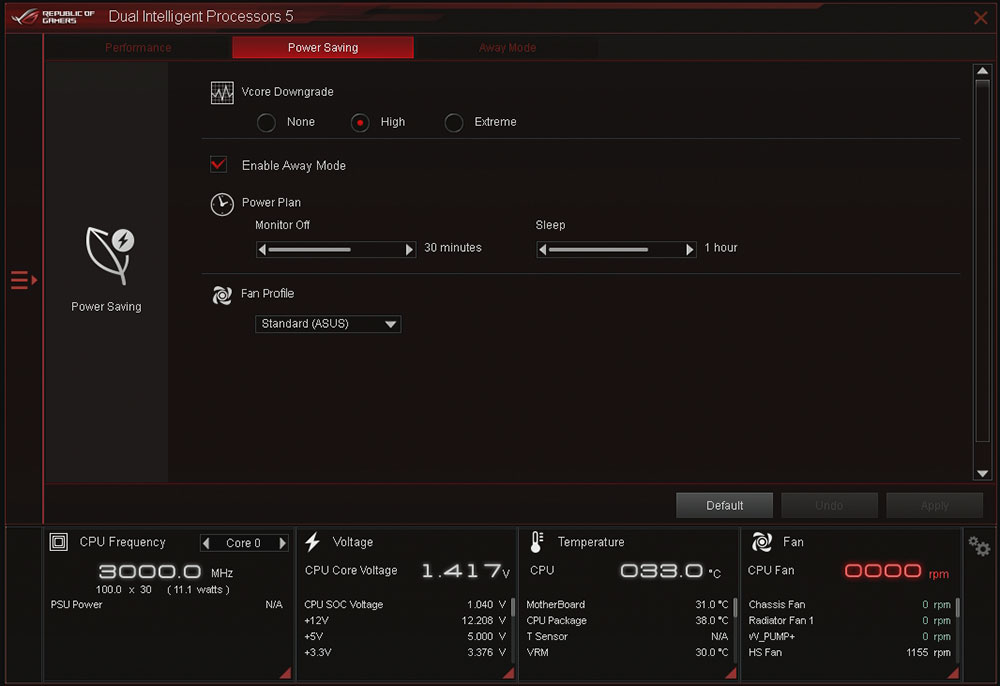Click the Fan panel fan icon
The image size is (1000, 686).
click(761, 542)
